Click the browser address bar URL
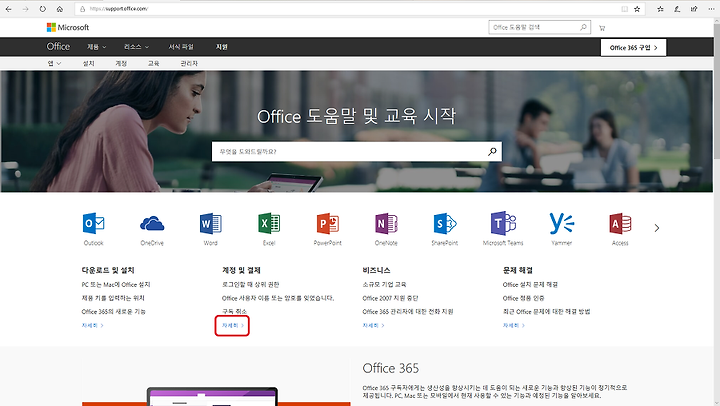 (119, 9)
